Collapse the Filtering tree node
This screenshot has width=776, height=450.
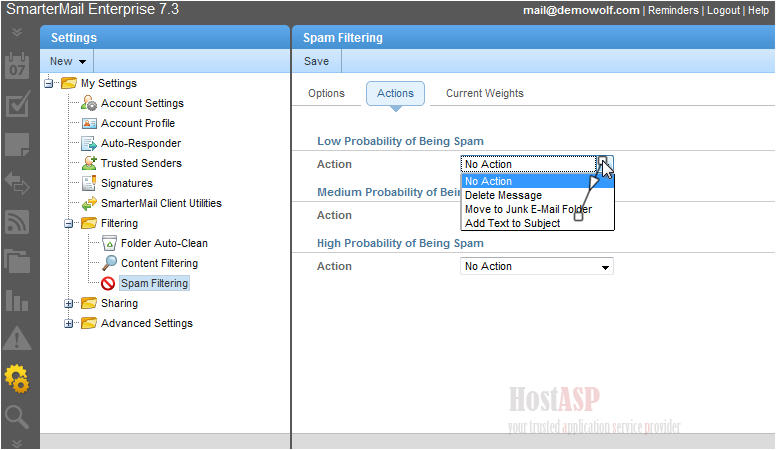coord(68,223)
